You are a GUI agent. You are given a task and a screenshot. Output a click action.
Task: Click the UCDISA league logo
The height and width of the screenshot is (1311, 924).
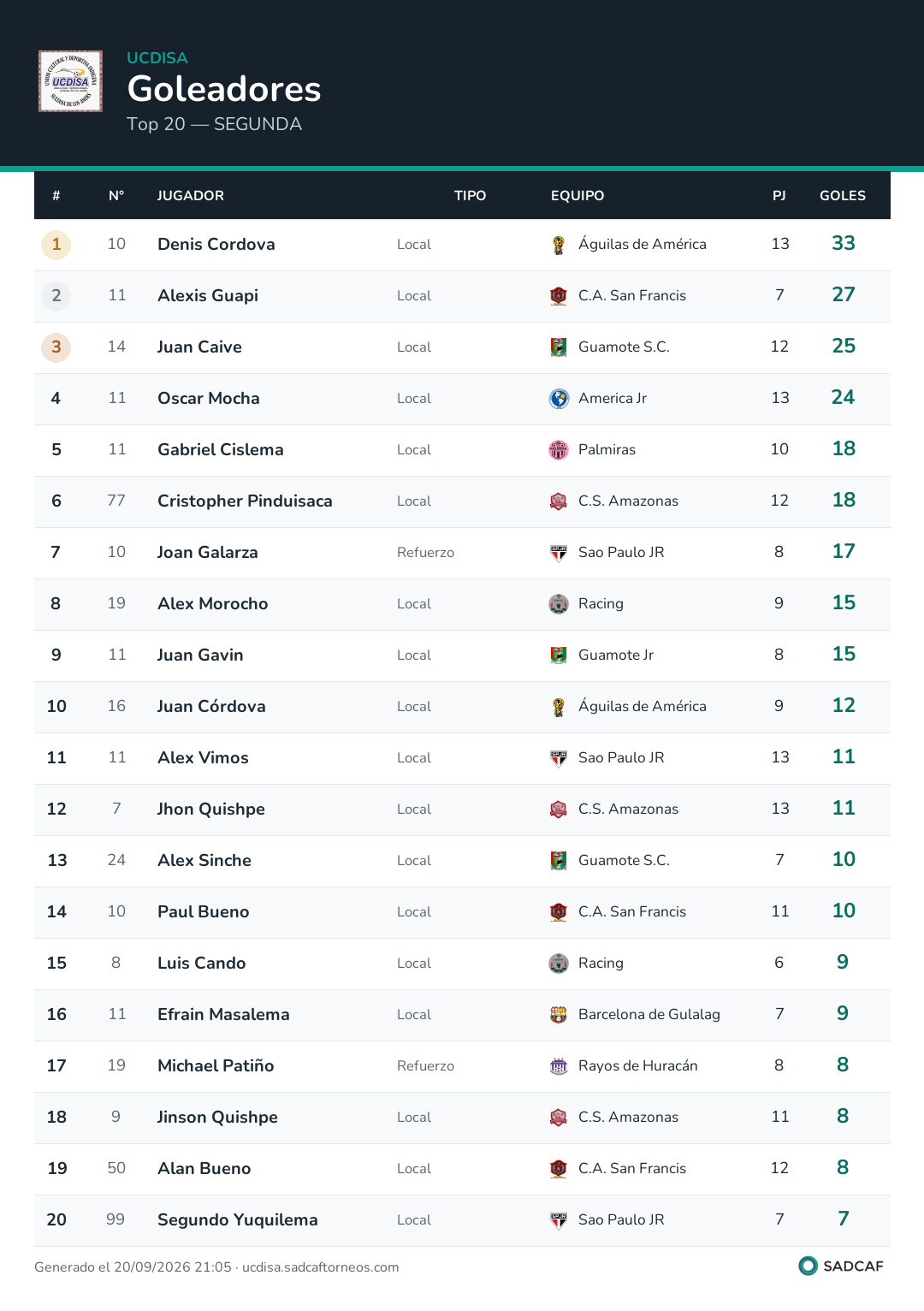pyautogui.click(x=70, y=81)
